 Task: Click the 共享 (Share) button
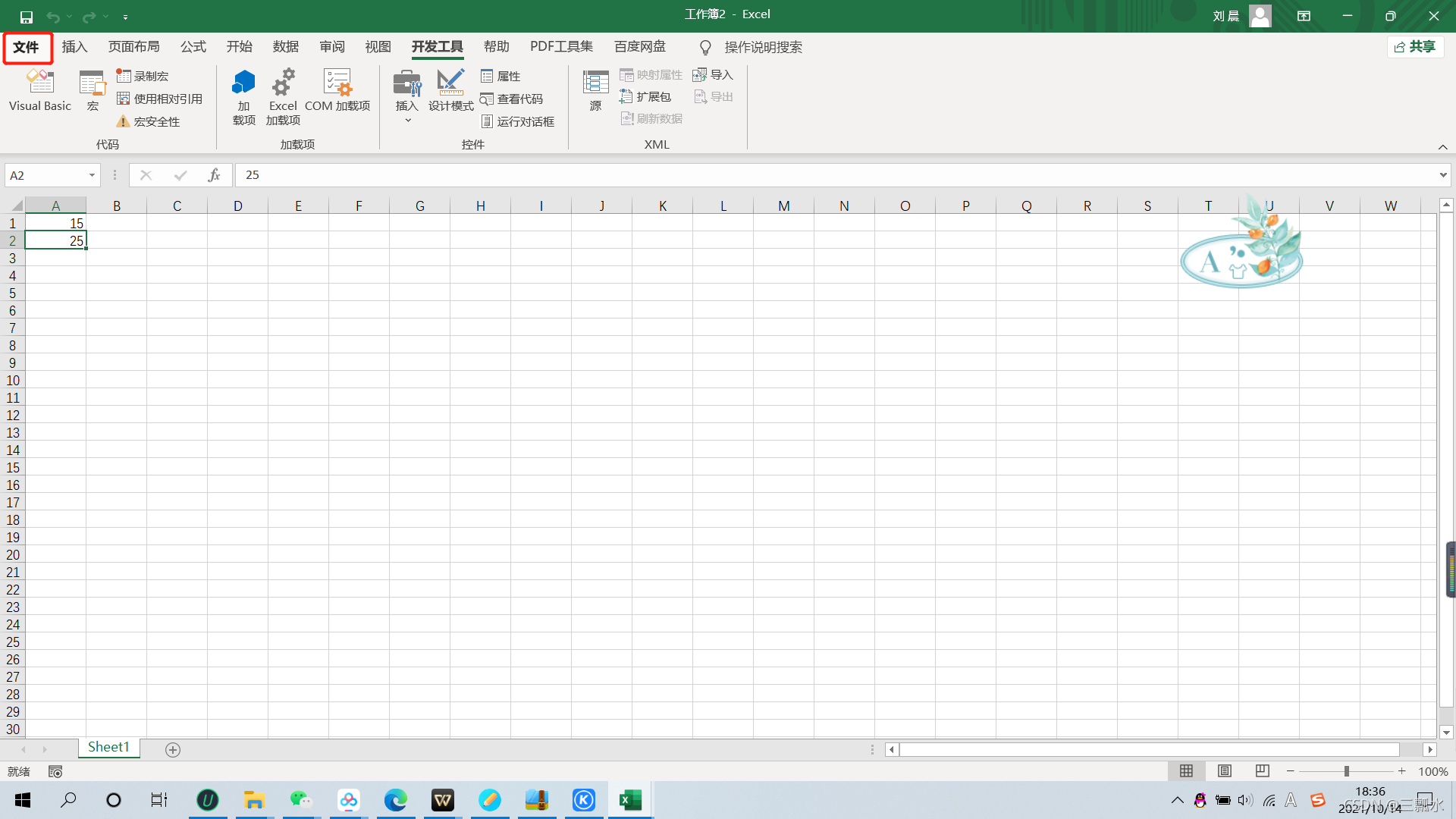[x=1415, y=47]
